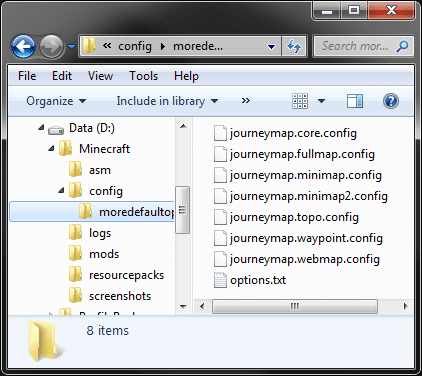422x376 pixels.
Task: Collapse the Data (D:) tree node
Action: coord(41,128)
